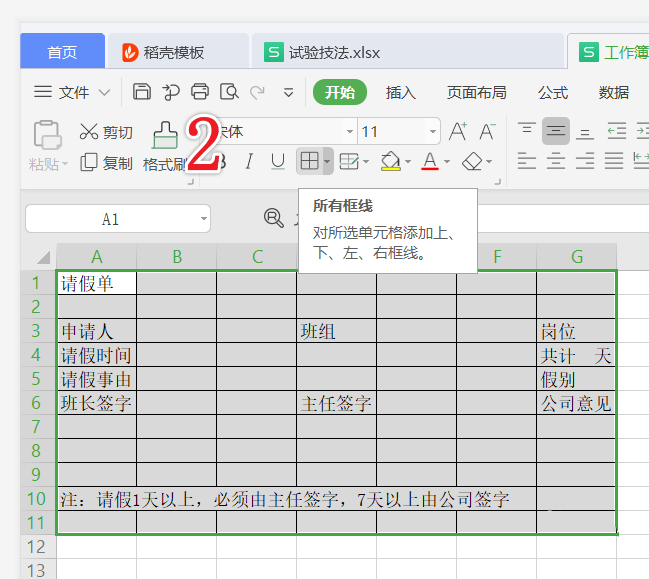Toggle middle vertical alignment button
Viewport: 649px width, 579px height.
pos(555,131)
